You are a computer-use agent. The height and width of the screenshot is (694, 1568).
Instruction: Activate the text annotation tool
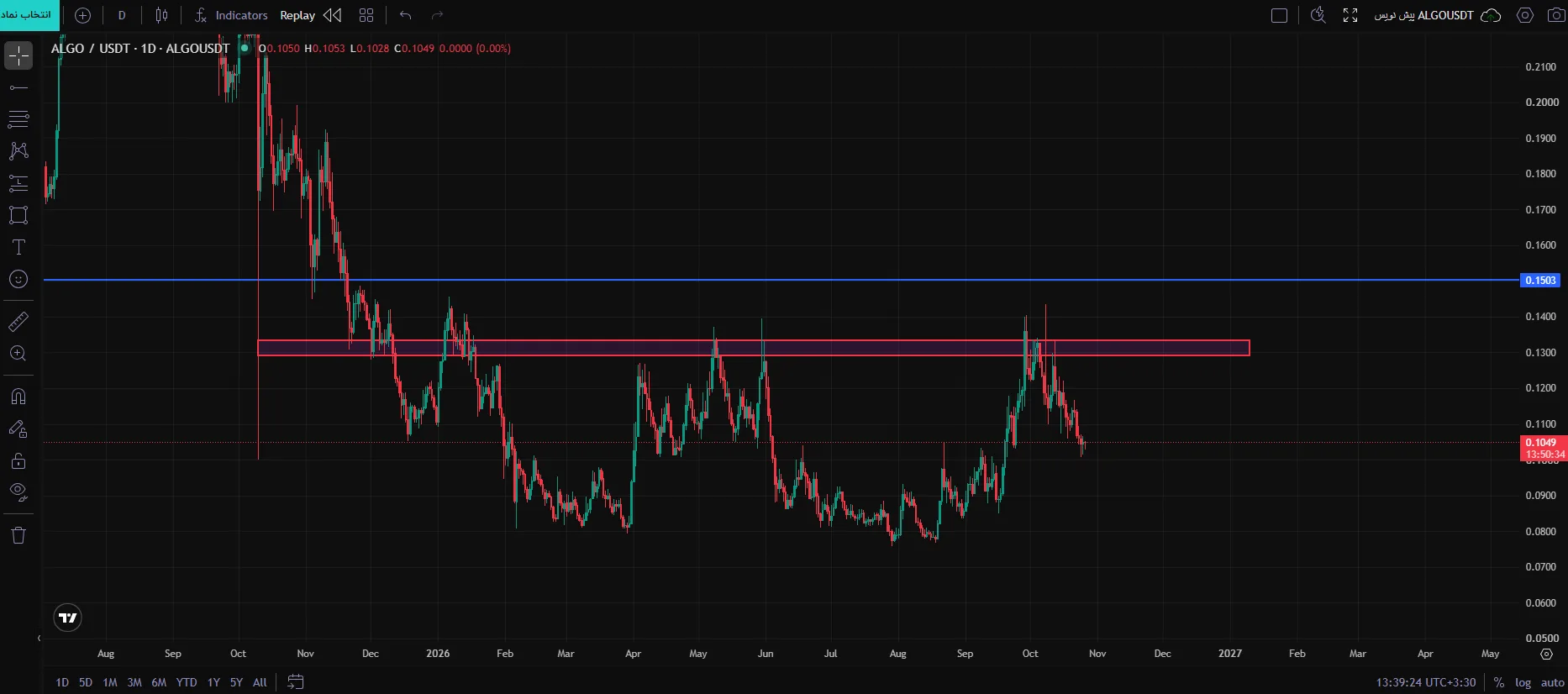[x=18, y=247]
